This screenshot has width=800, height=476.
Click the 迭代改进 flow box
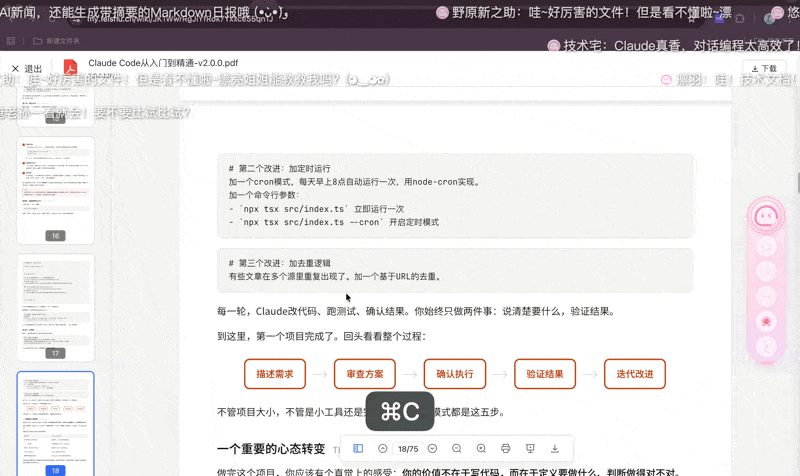(x=635, y=374)
